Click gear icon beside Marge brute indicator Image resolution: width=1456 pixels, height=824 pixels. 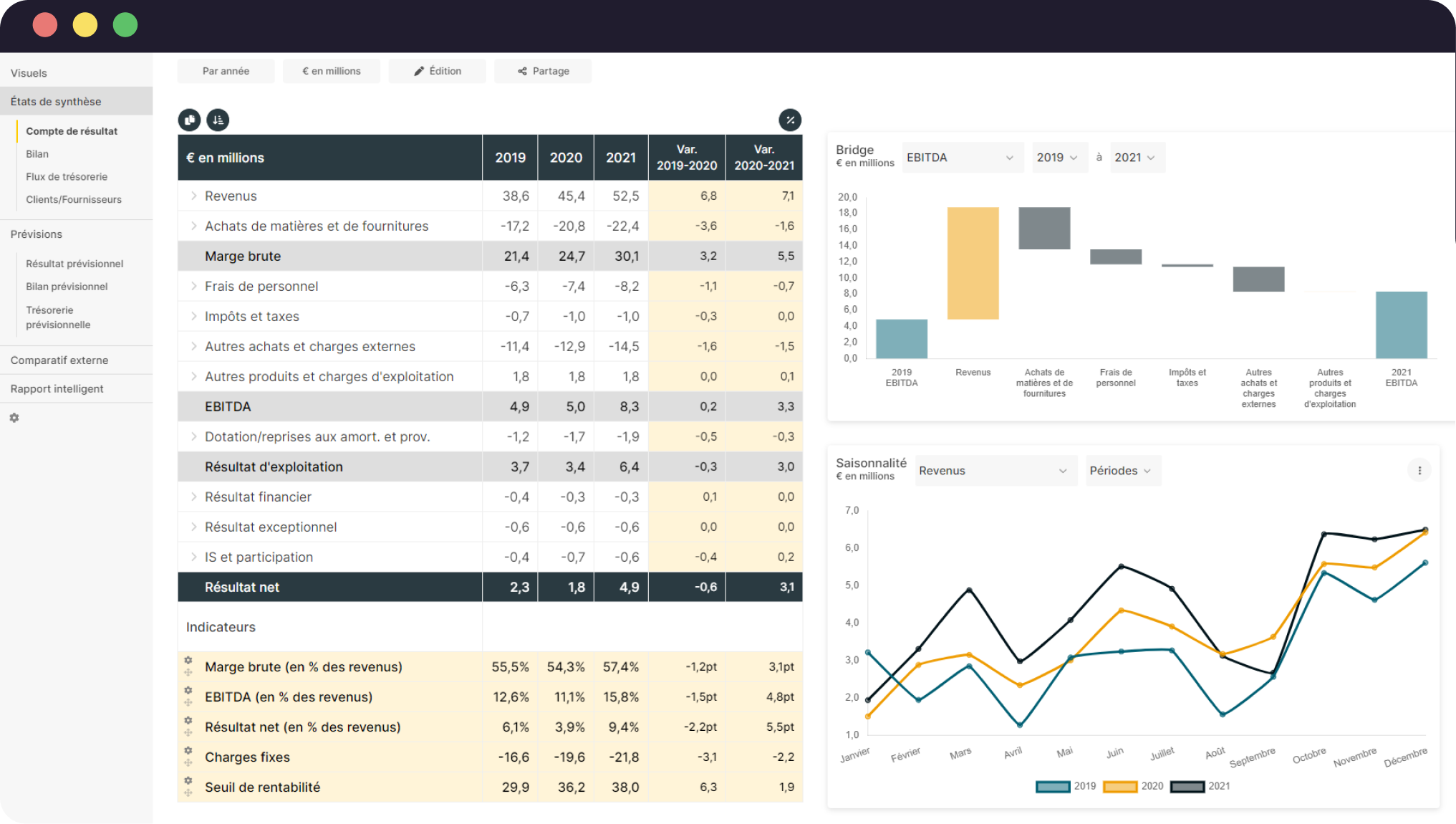pos(188,661)
